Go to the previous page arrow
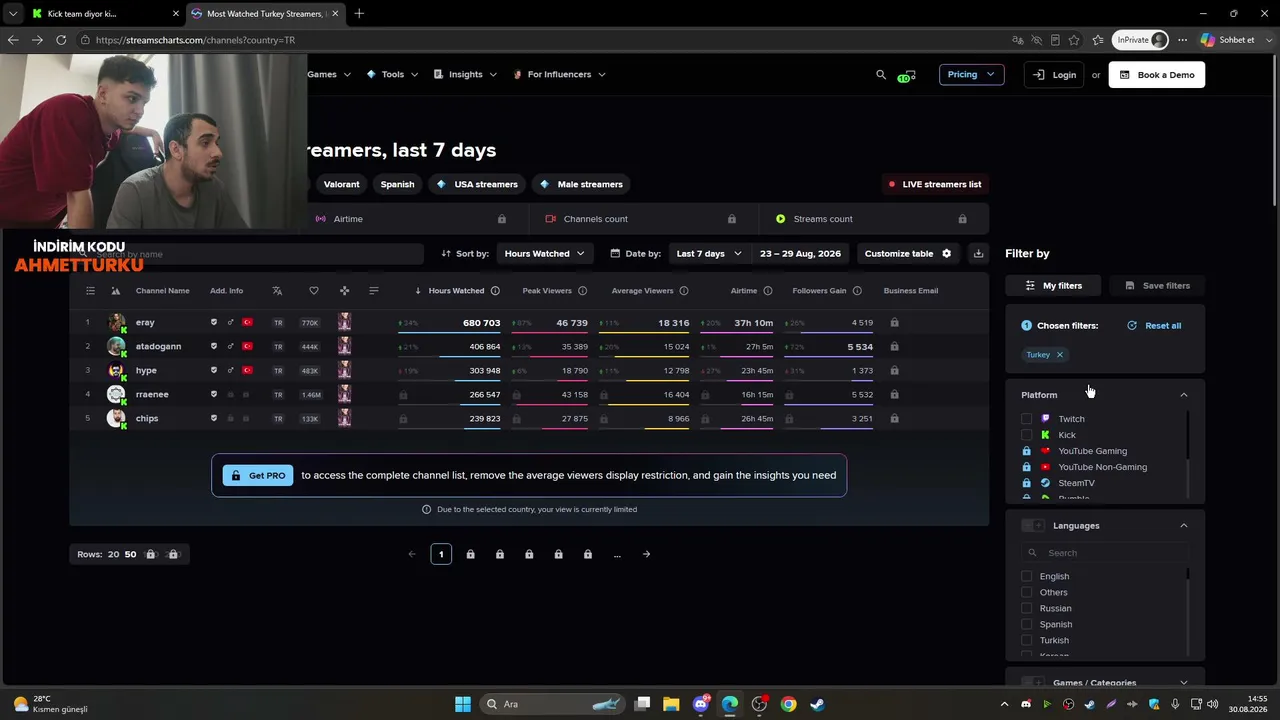 (x=411, y=554)
